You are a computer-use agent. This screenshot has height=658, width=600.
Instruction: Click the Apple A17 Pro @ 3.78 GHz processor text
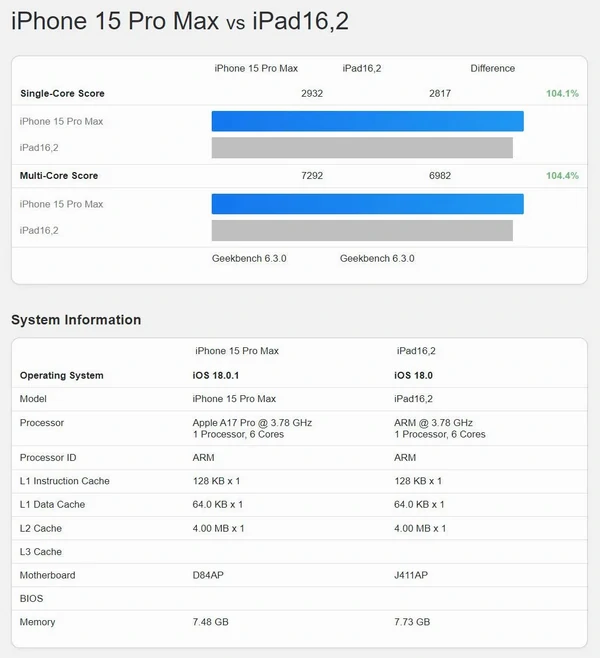click(252, 423)
